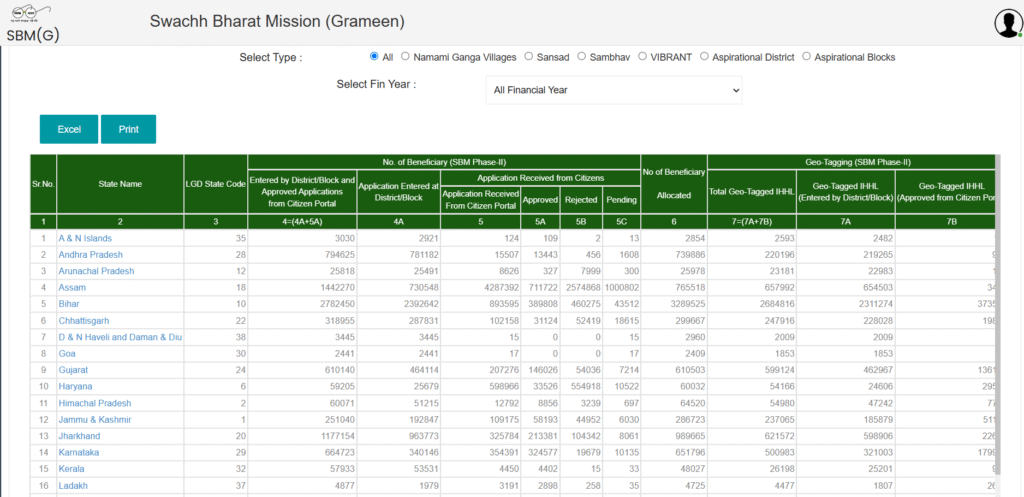Select the VIBRANT radio option

coord(642,56)
